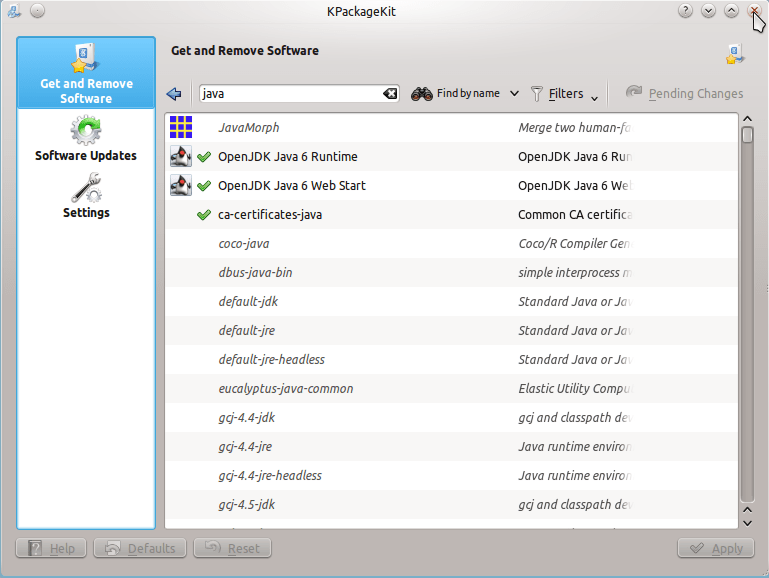Select the gcj-4.4-jre-headless package
Image resolution: width=769 pixels, height=578 pixels.
coord(451,475)
